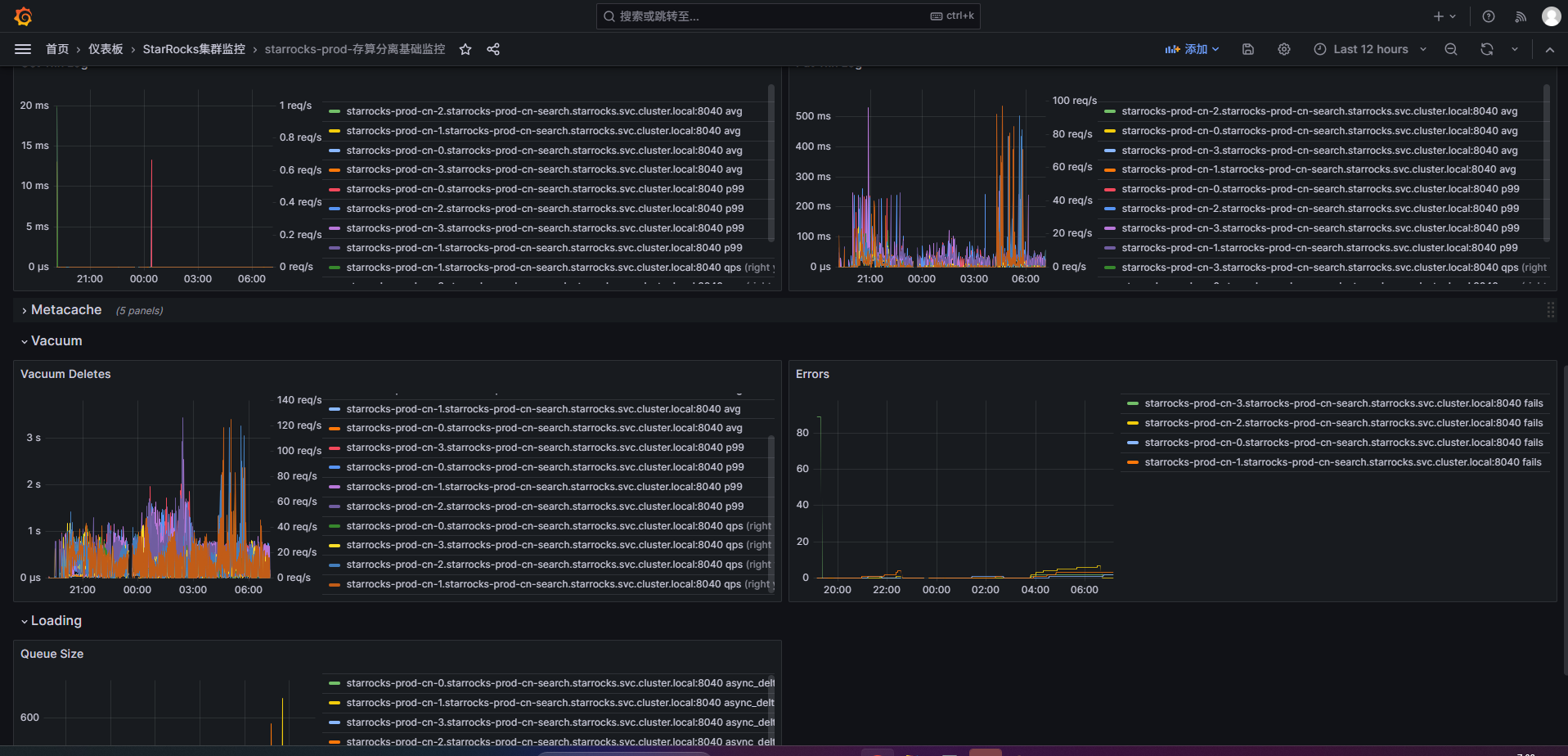Viewport: 1568px width, 756px height.
Task: Open the Last 12 hours time picker
Action: pos(1370,49)
